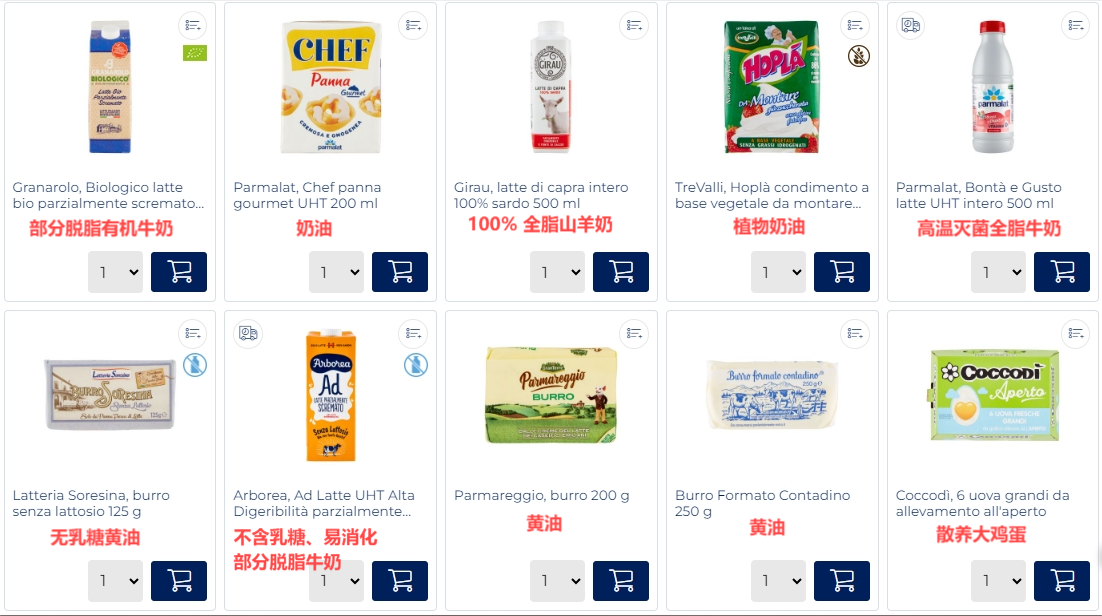Viewport: 1102px width, 616px height.
Task: Add Granarolo Biologico latte to cart
Action: [179, 271]
